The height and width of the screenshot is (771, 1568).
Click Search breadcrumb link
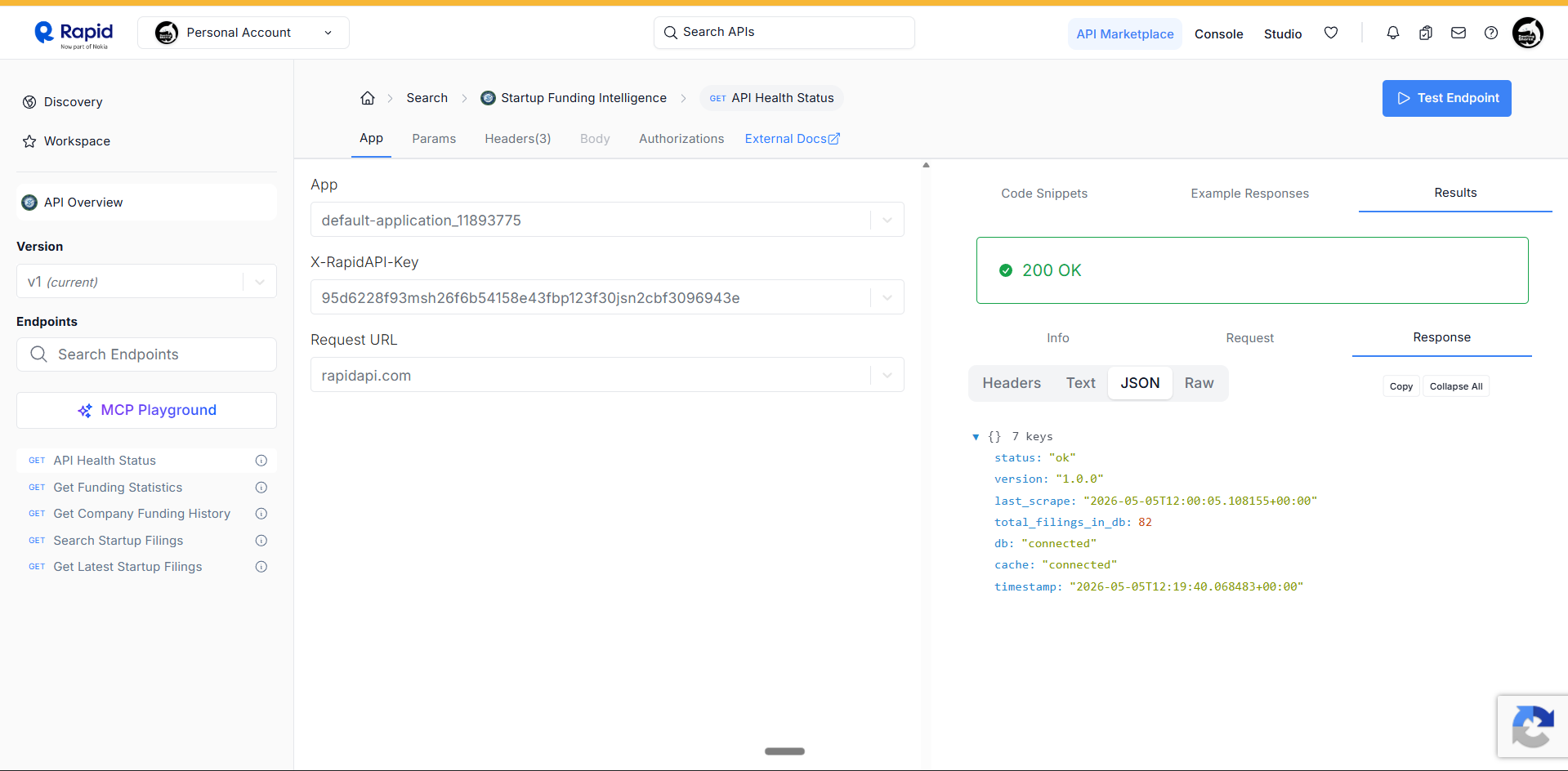[x=427, y=98]
